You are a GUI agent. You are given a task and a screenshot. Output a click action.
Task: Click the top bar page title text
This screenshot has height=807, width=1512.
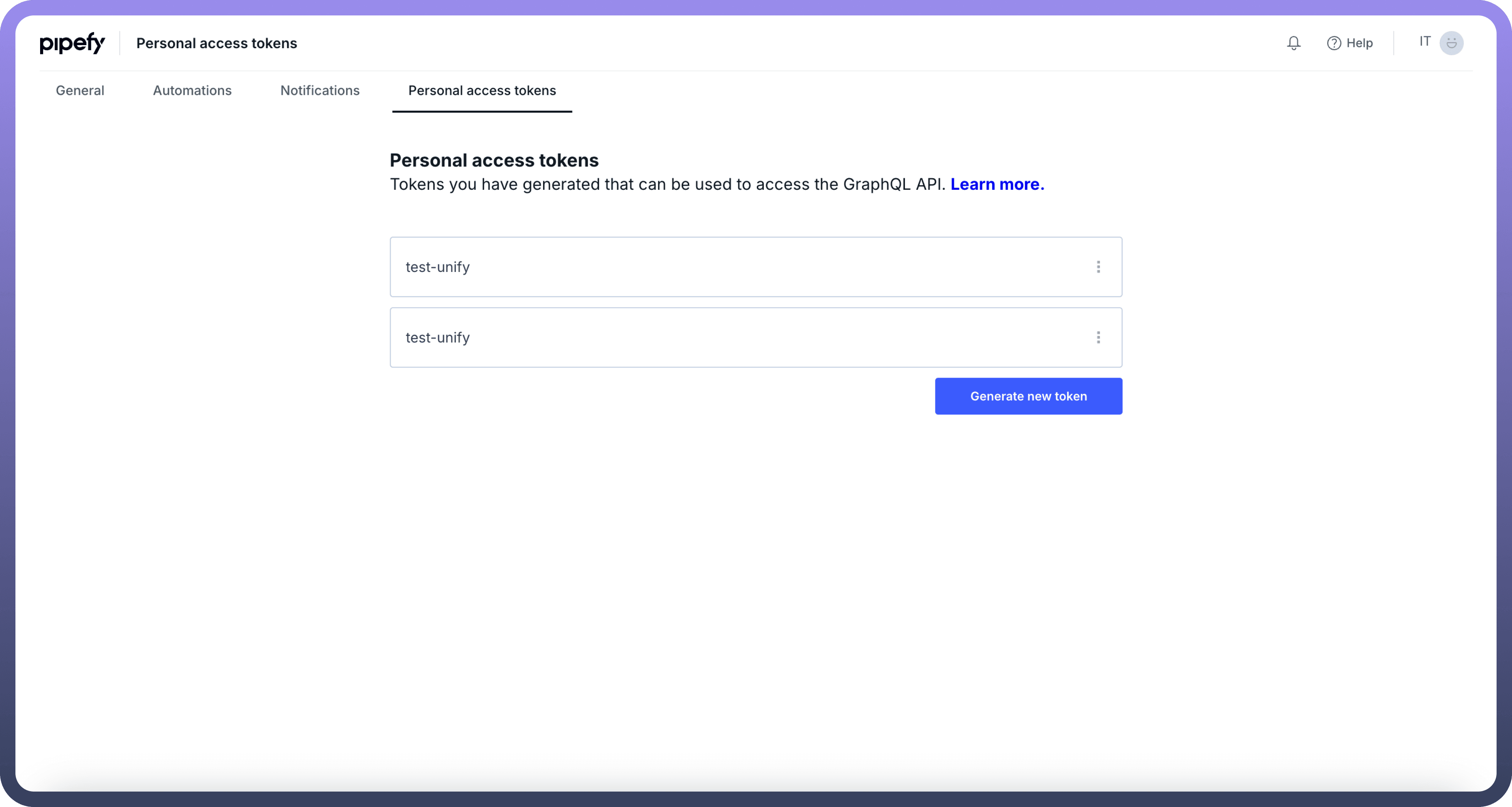point(217,44)
